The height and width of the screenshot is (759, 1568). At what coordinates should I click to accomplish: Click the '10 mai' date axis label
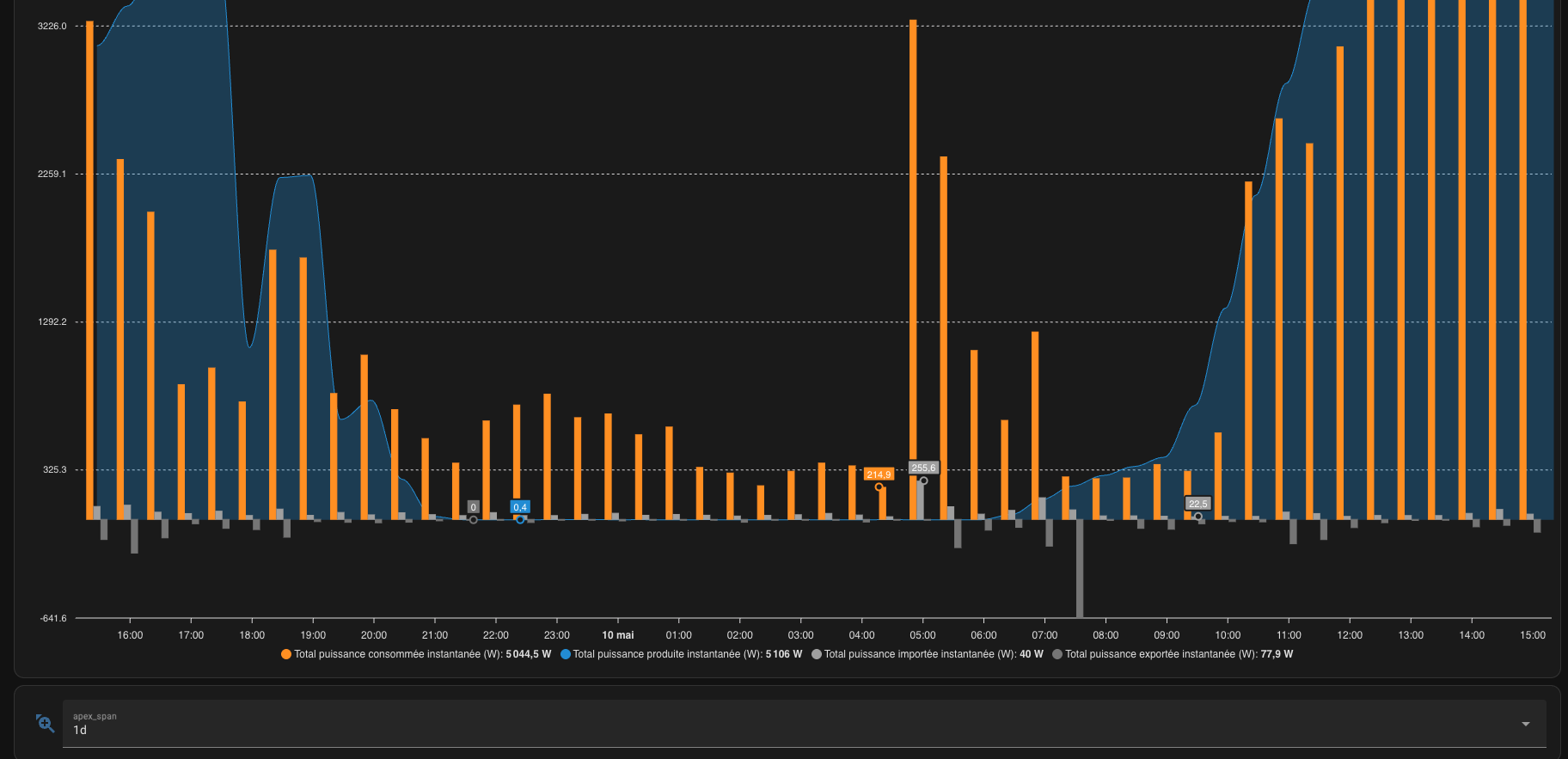[617, 635]
